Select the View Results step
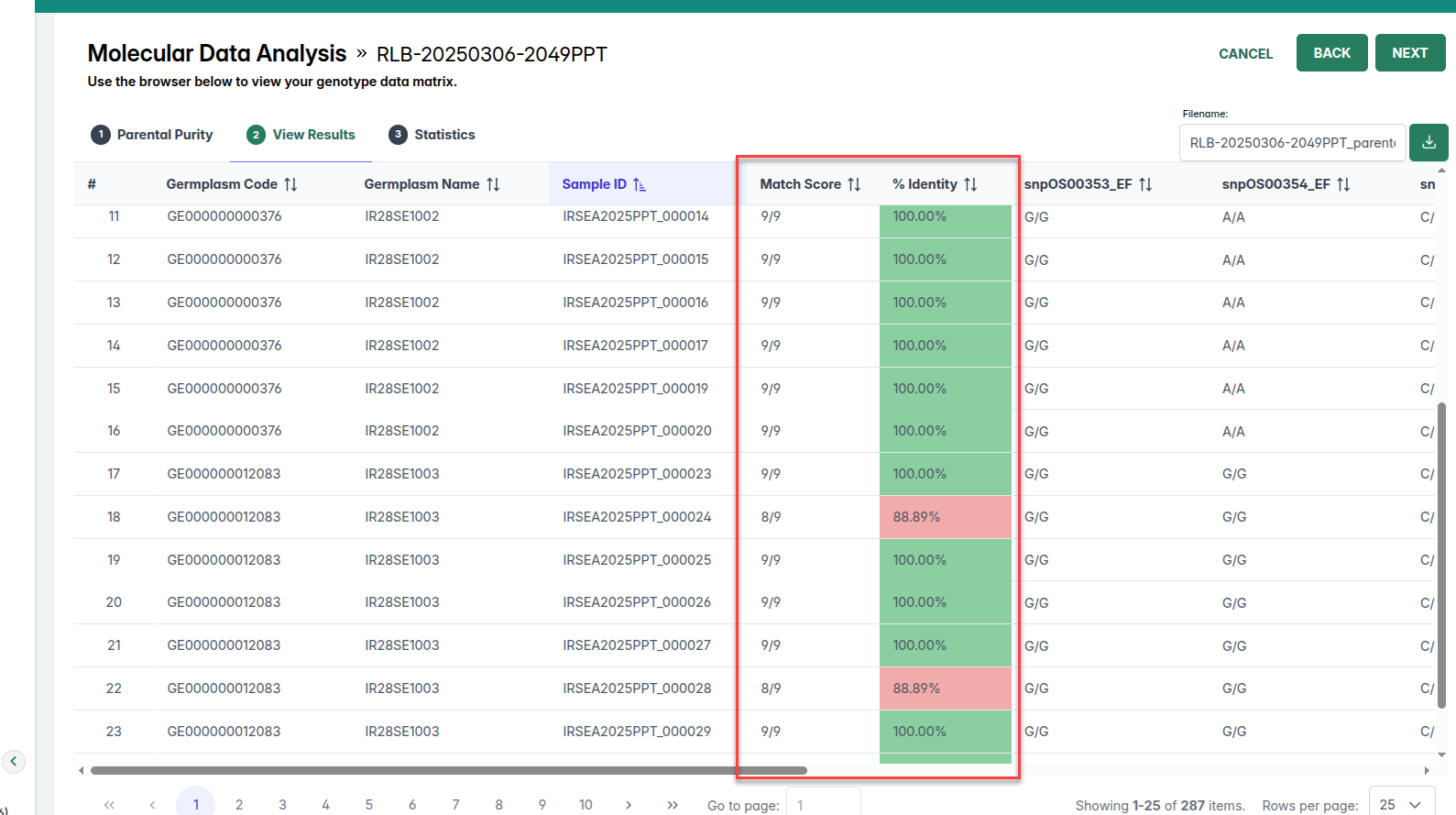This screenshot has height=815, width=1456. (301, 135)
